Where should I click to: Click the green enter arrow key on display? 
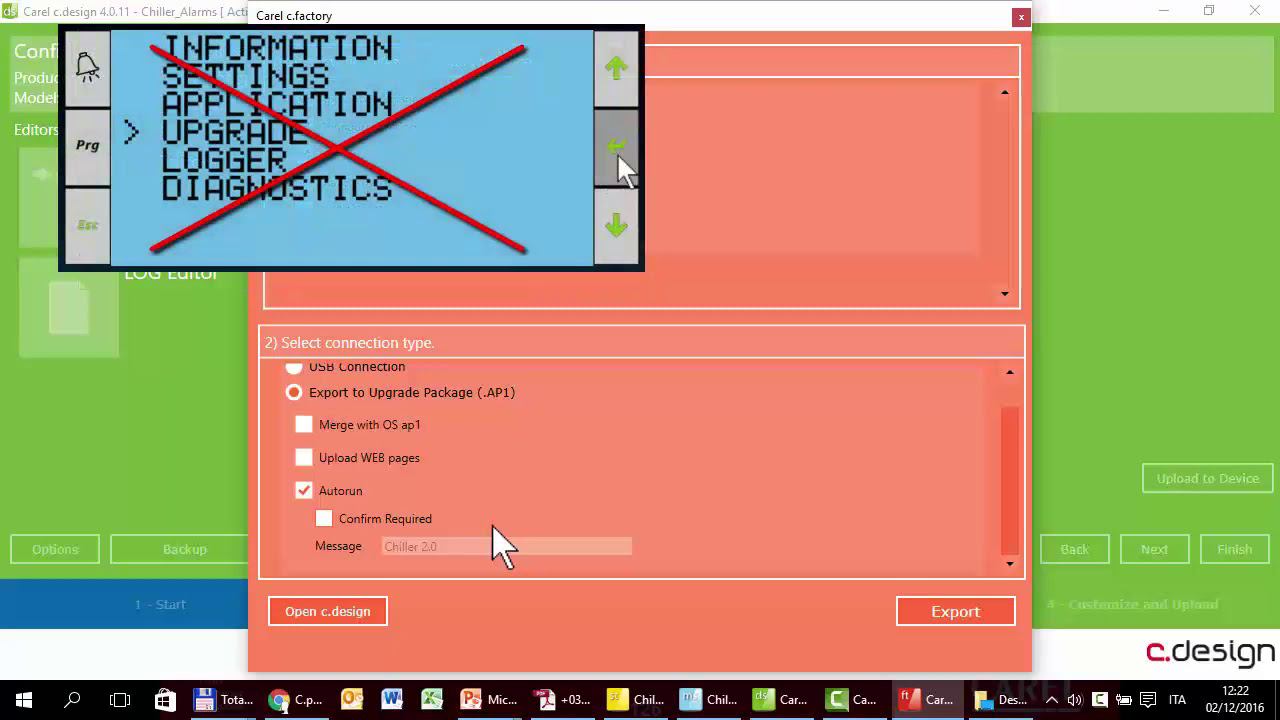click(616, 147)
